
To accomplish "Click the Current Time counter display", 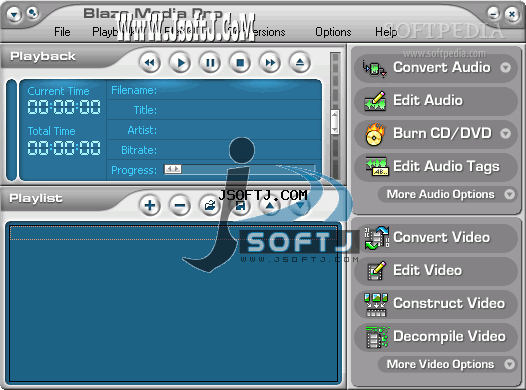I will (64, 107).
